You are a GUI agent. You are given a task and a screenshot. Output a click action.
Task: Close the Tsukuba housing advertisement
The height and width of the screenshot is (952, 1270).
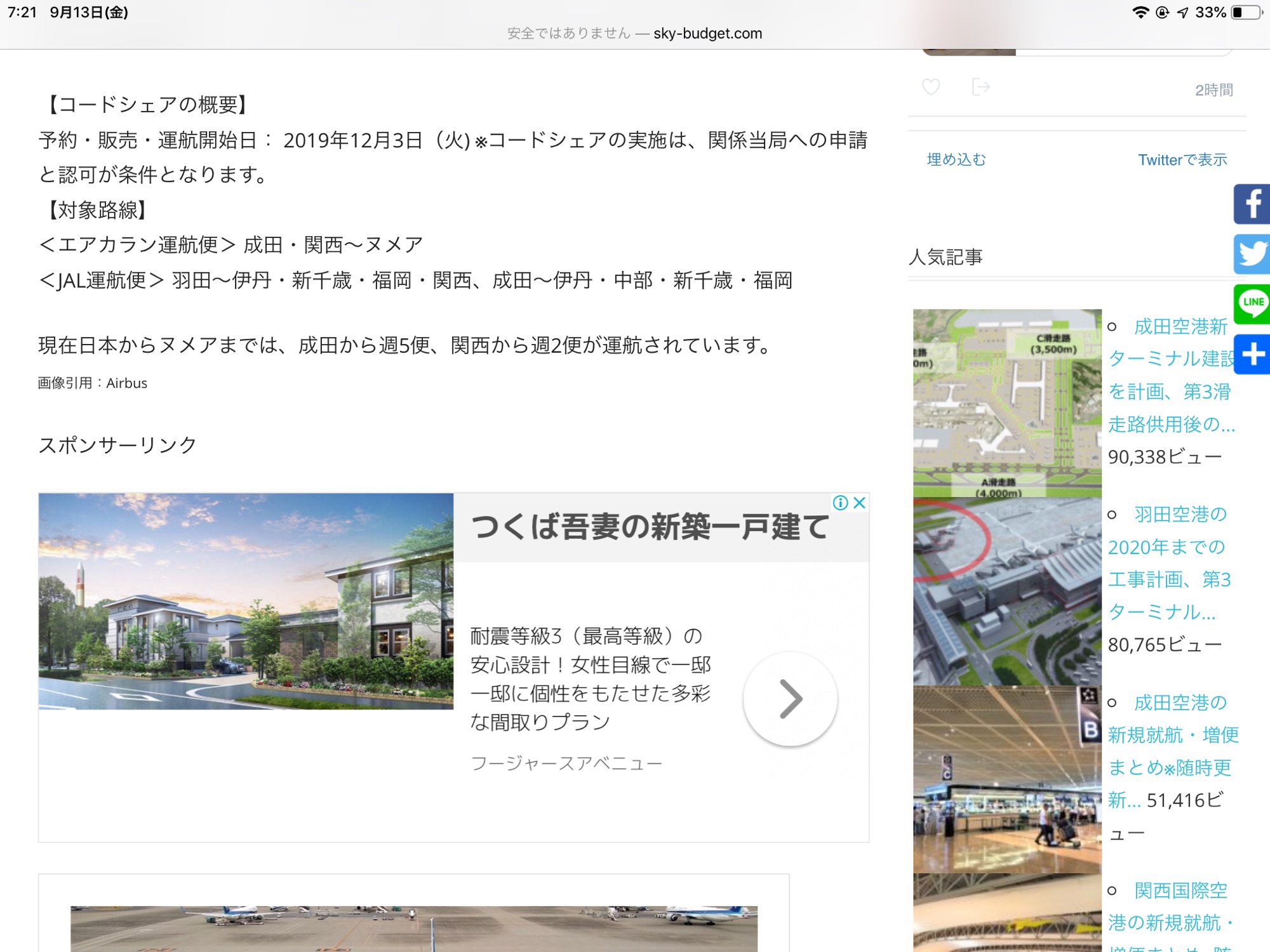860,503
